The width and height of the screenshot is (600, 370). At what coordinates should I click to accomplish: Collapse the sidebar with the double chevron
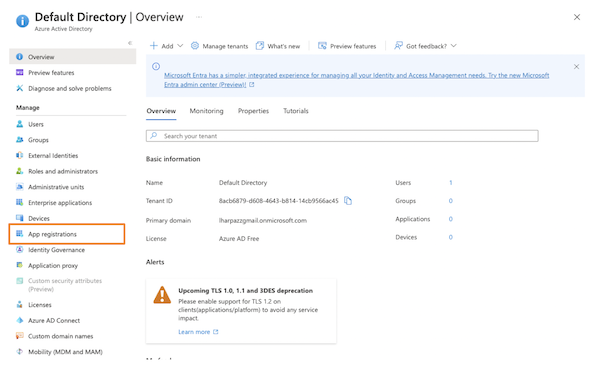130,43
